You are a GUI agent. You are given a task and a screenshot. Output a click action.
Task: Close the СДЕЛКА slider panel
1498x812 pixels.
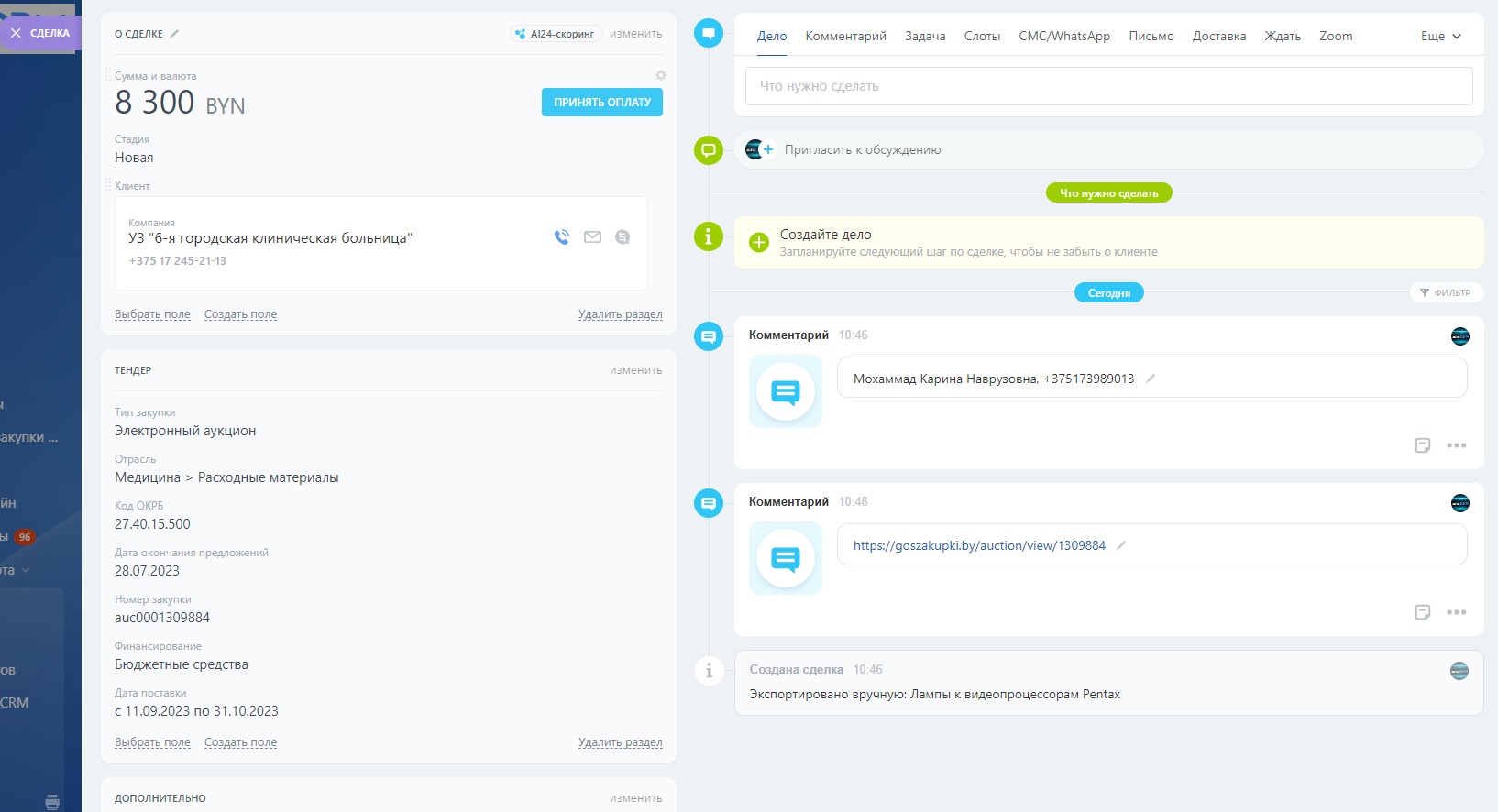pos(16,33)
